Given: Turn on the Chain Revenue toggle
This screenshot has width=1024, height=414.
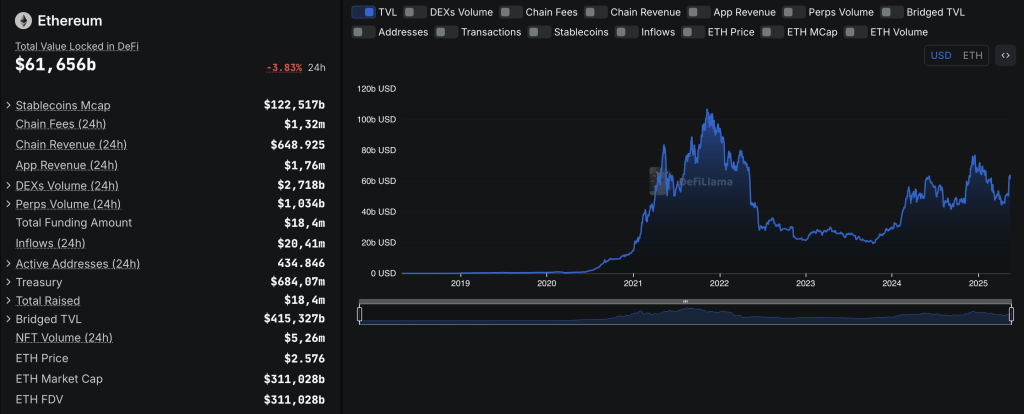Looking at the screenshot, I should pyautogui.click(x=596, y=12).
